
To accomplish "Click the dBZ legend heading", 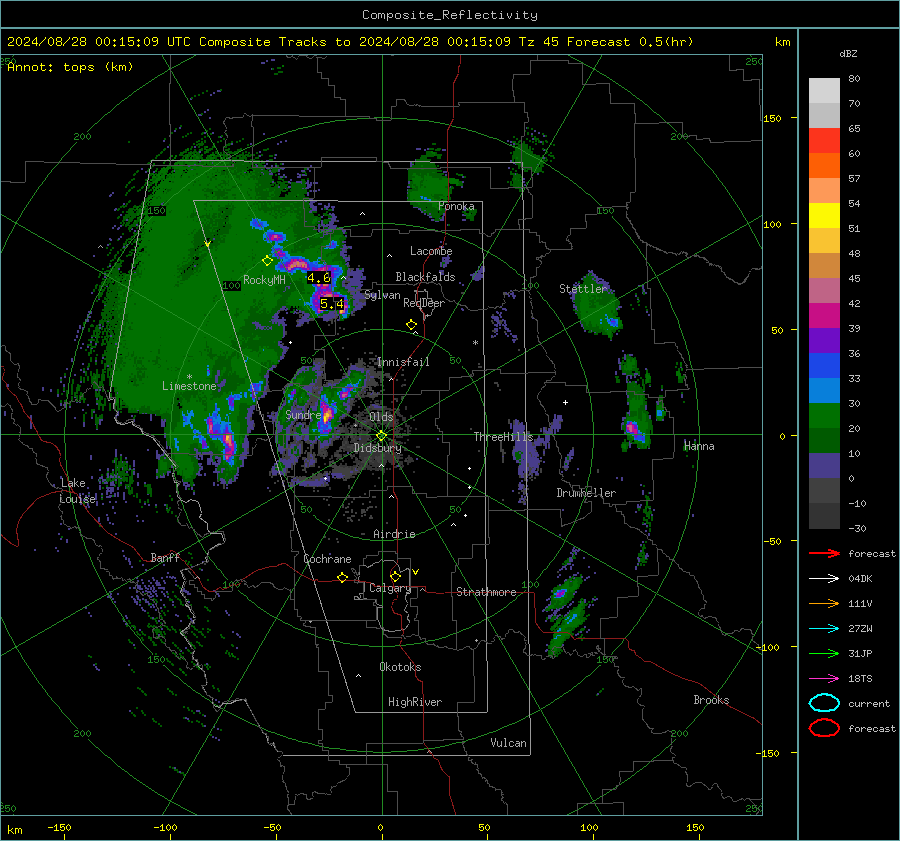I will (x=848, y=53).
